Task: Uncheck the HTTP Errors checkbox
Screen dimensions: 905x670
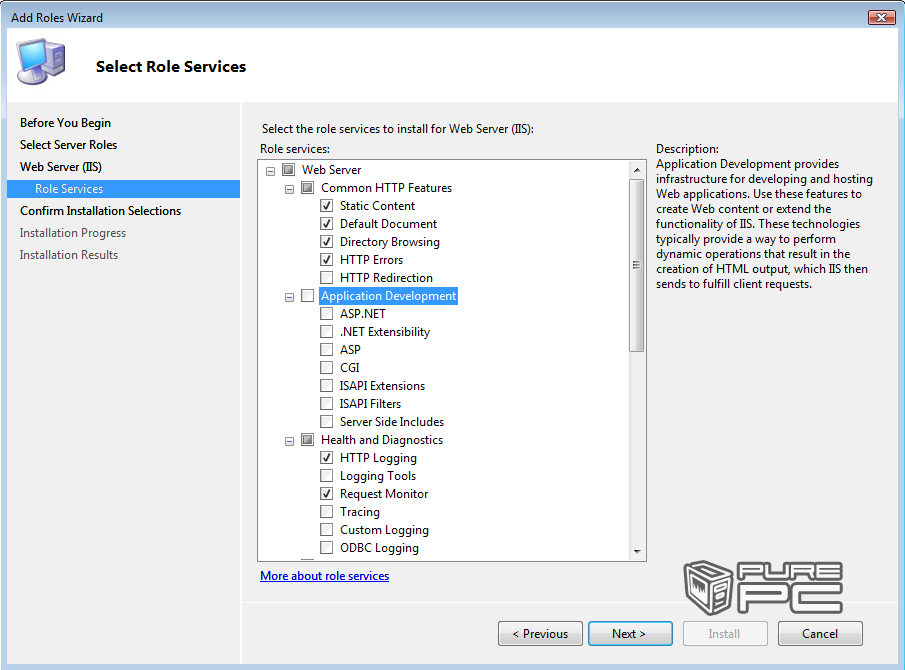Action: click(x=327, y=259)
